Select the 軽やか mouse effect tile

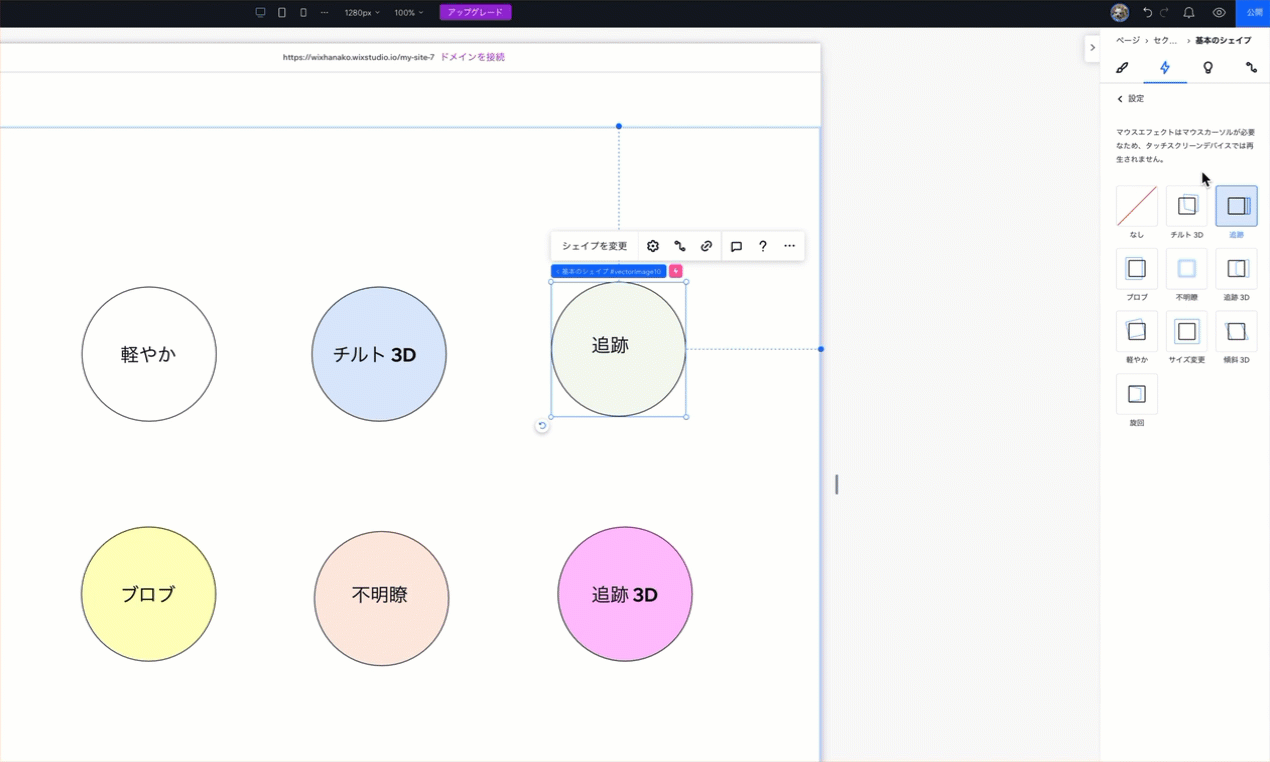[x=1137, y=331]
